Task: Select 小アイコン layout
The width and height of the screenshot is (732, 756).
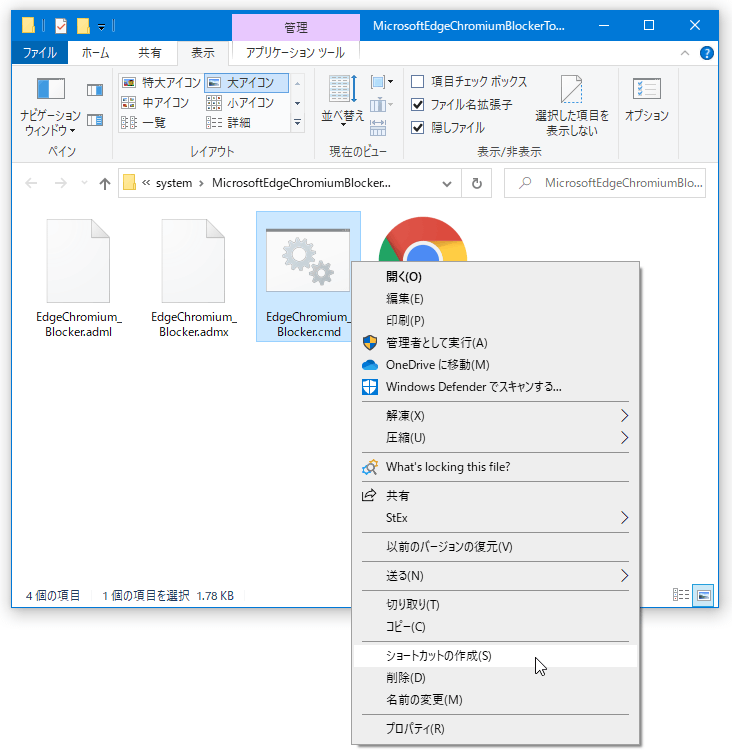Action: [x=241, y=103]
